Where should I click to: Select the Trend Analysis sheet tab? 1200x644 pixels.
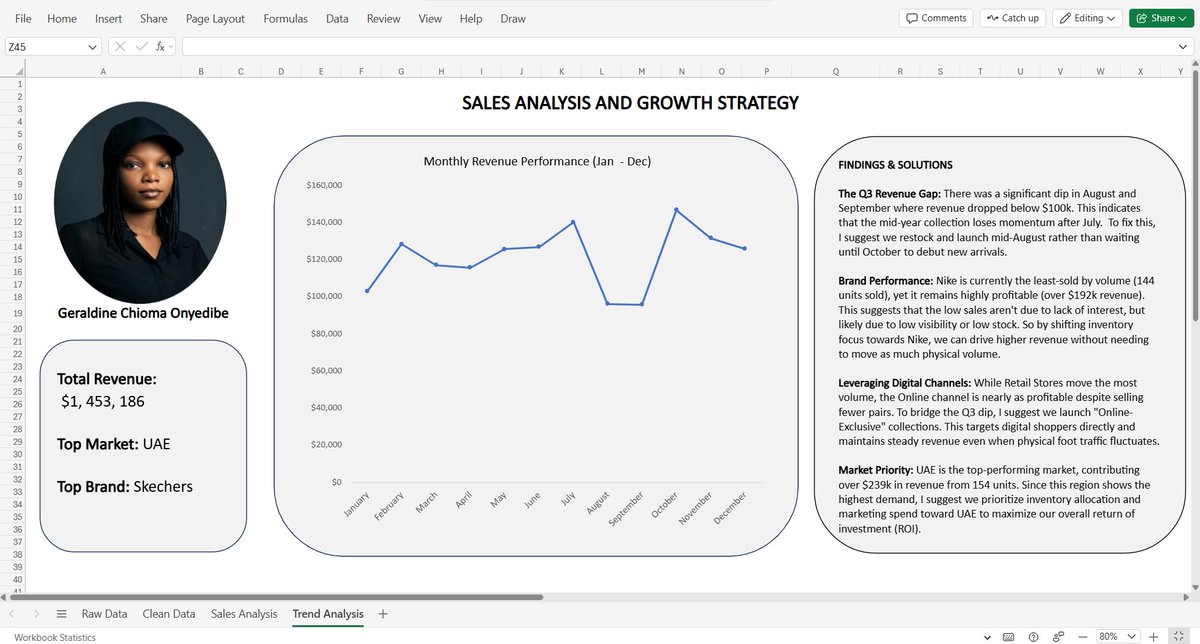click(x=328, y=614)
